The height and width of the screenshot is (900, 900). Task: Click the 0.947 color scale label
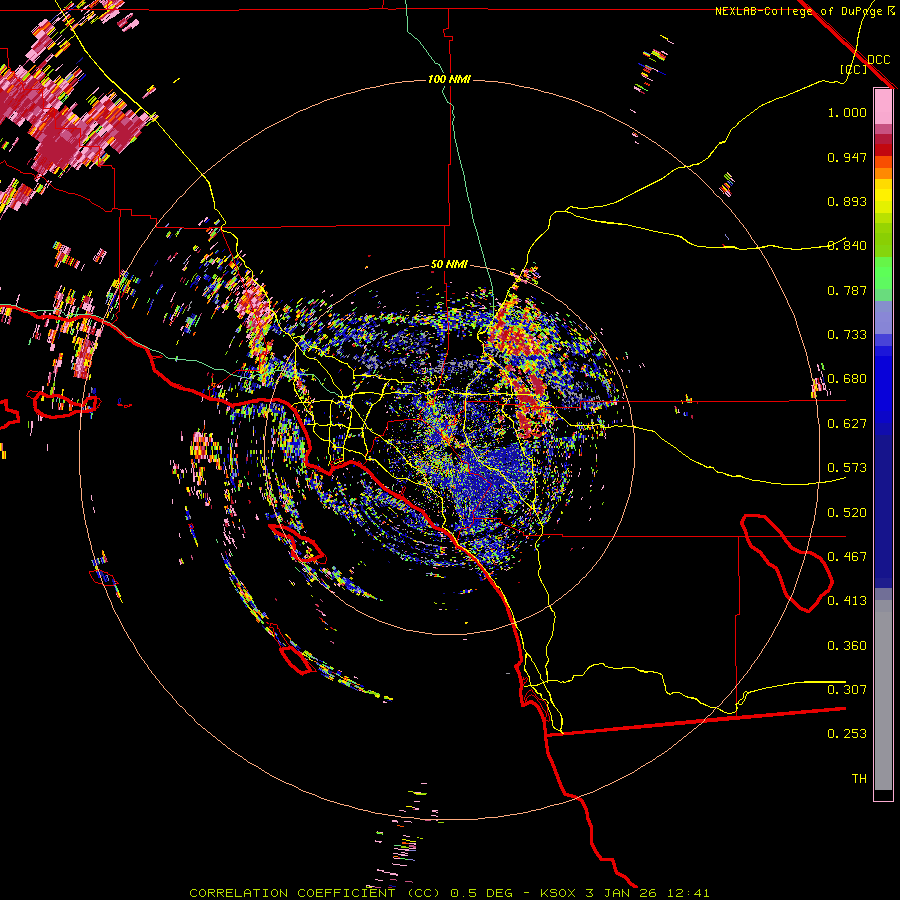click(x=847, y=157)
